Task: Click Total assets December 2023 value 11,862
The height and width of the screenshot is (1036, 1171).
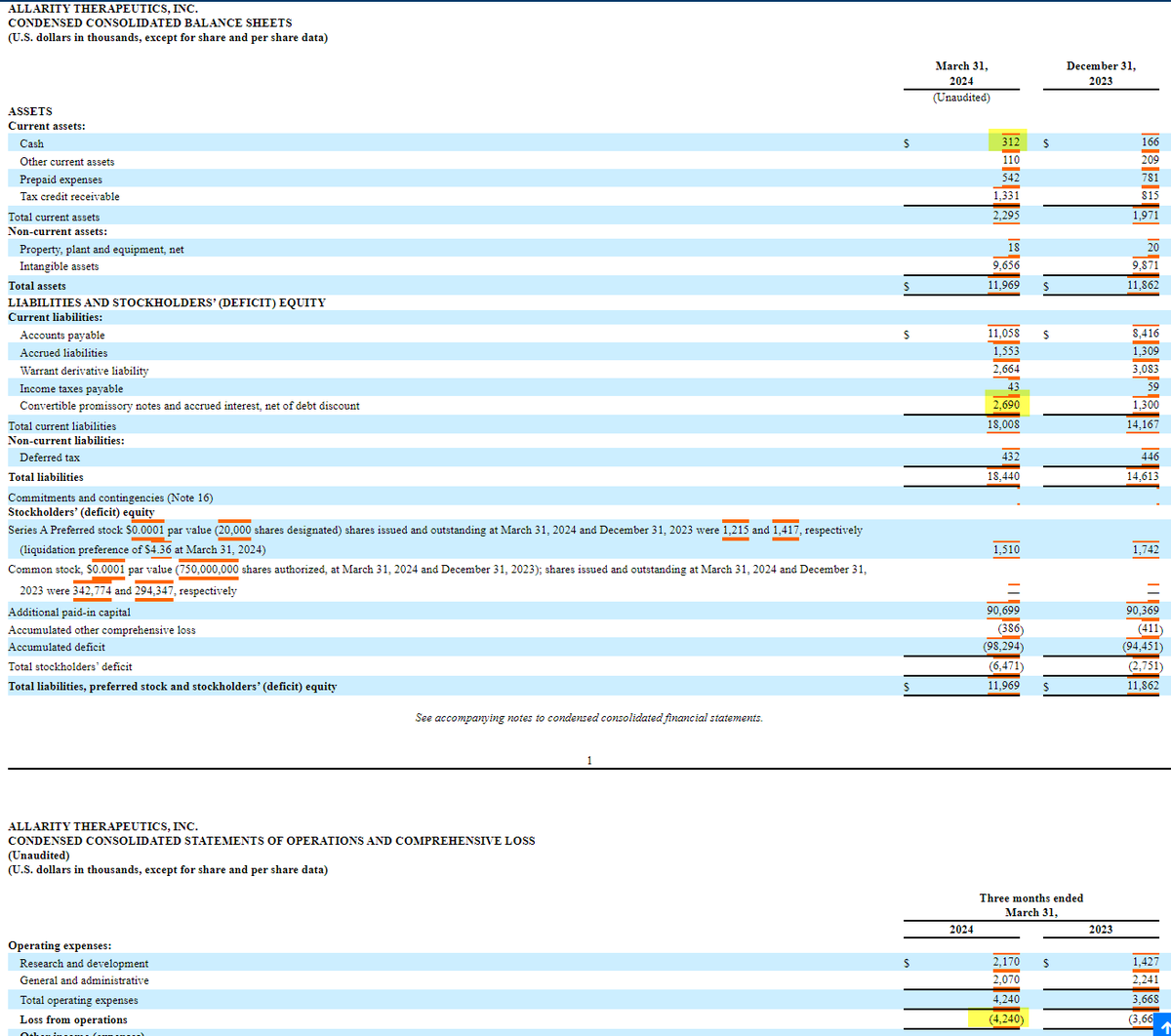Action: tap(1142, 286)
